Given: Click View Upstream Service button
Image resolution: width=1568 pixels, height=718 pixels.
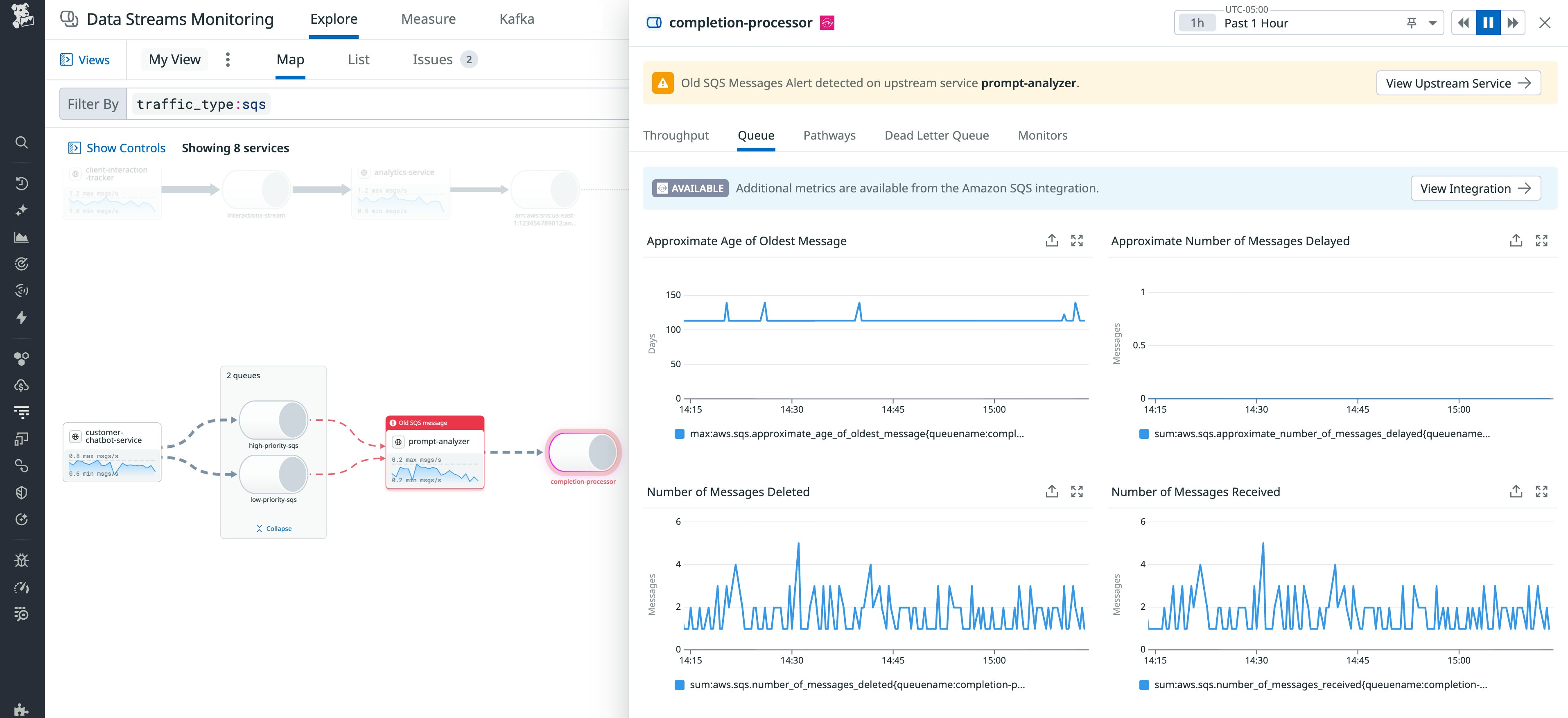Looking at the screenshot, I should [x=1458, y=84].
